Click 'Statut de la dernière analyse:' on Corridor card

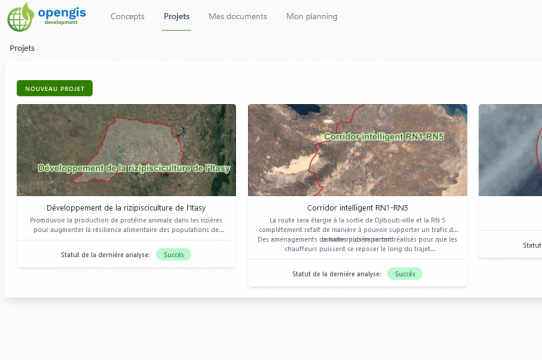(337, 274)
